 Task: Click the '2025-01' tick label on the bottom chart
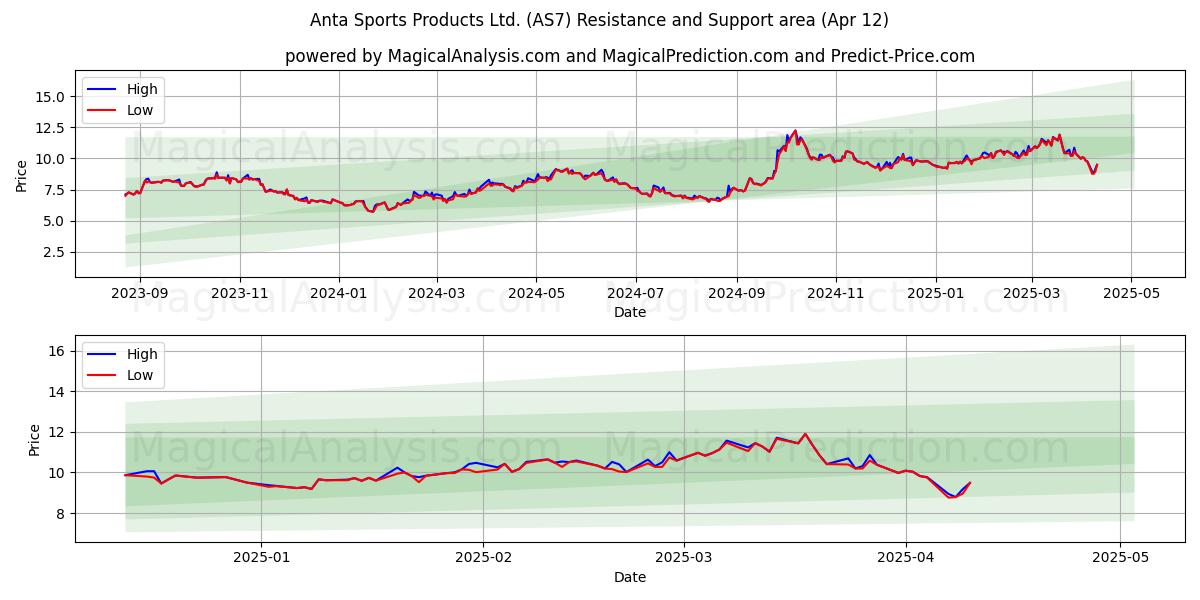(x=261, y=559)
